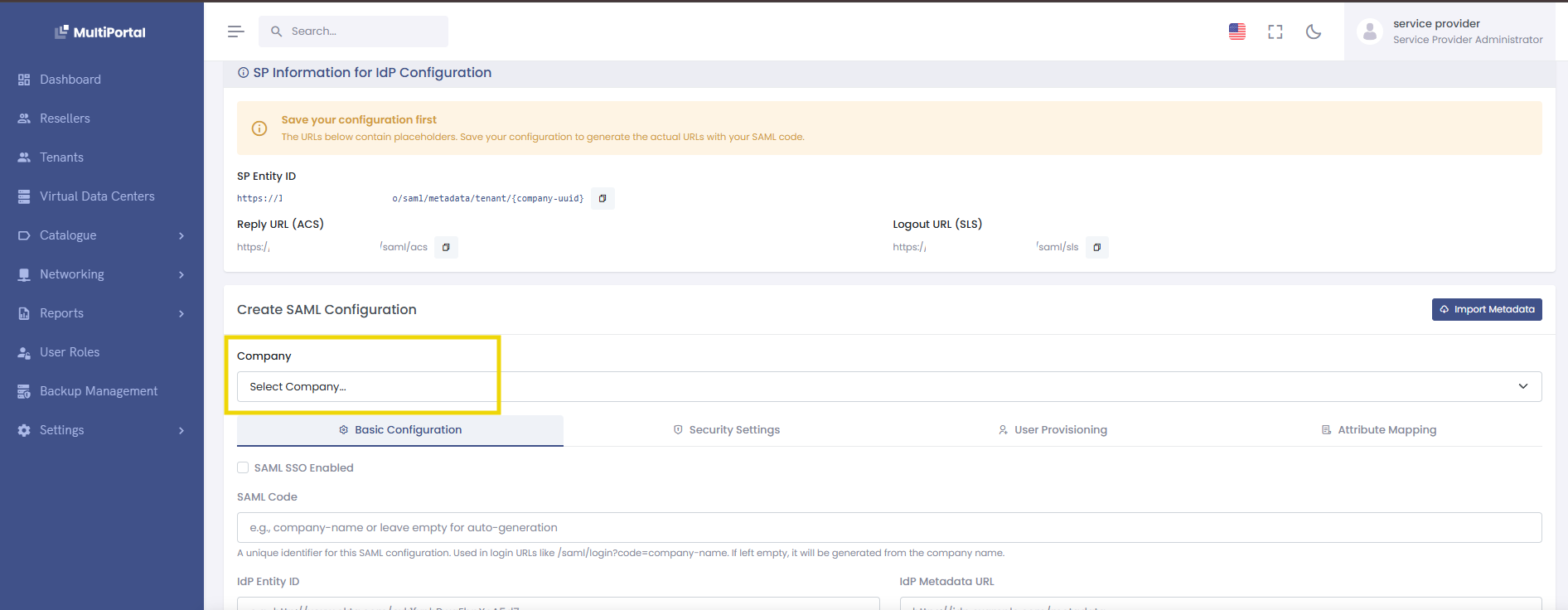Screen dimensions: 1568x610
Task: Click the Resellers sidebar icon
Action: tap(24, 119)
